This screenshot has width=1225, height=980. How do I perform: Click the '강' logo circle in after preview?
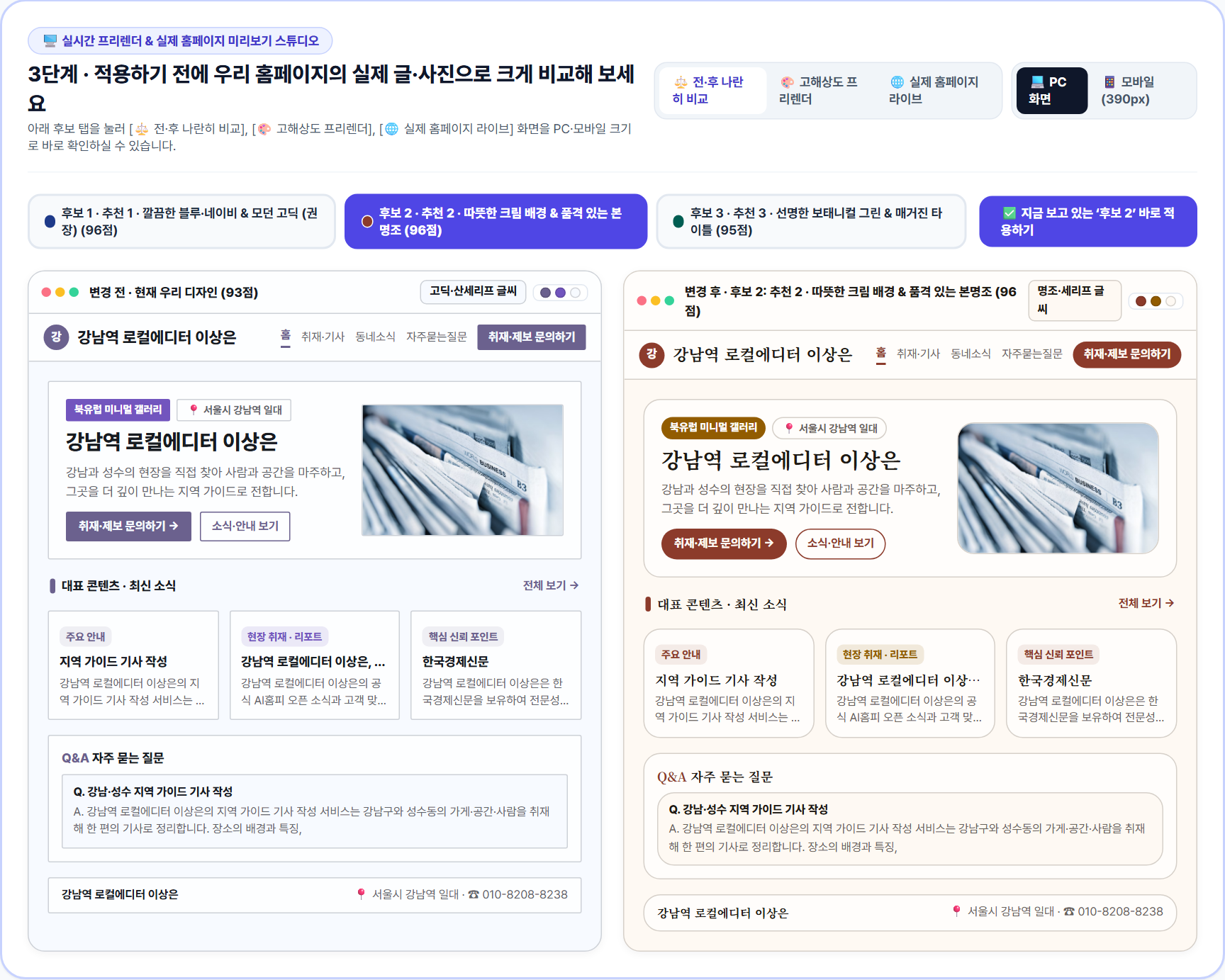coord(652,354)
